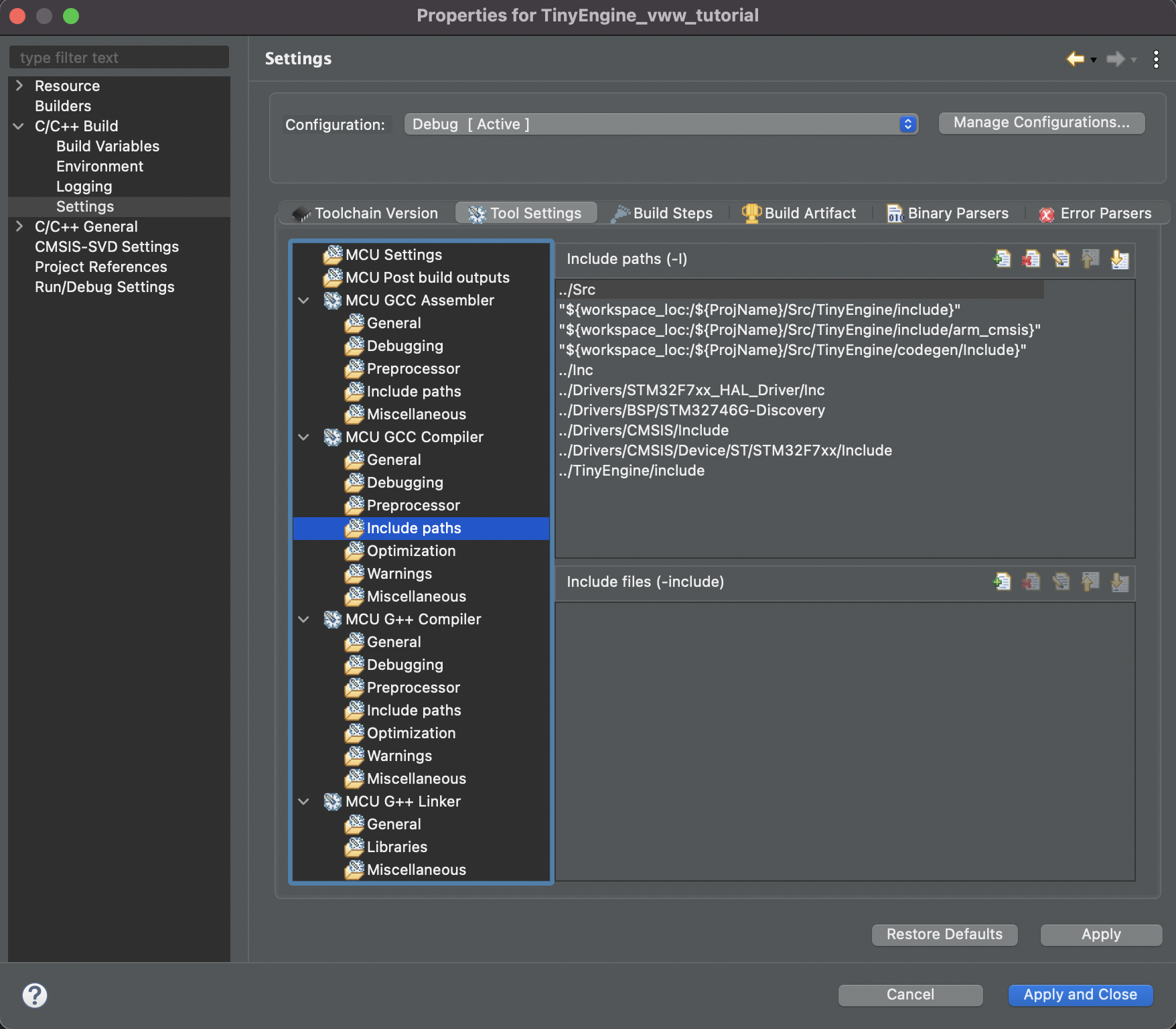Open the view menu with three dots

pyautogui.click(x=1156, y=59)
